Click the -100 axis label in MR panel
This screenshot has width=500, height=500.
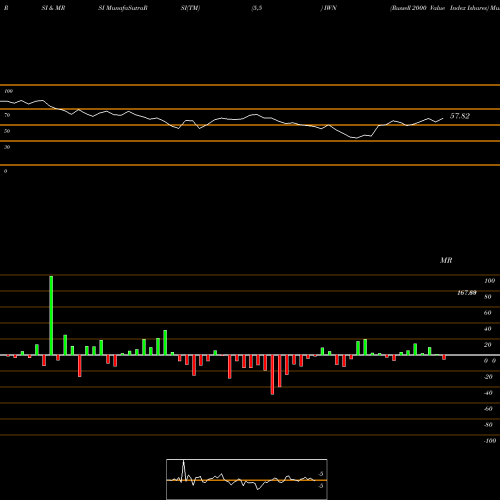490,441
